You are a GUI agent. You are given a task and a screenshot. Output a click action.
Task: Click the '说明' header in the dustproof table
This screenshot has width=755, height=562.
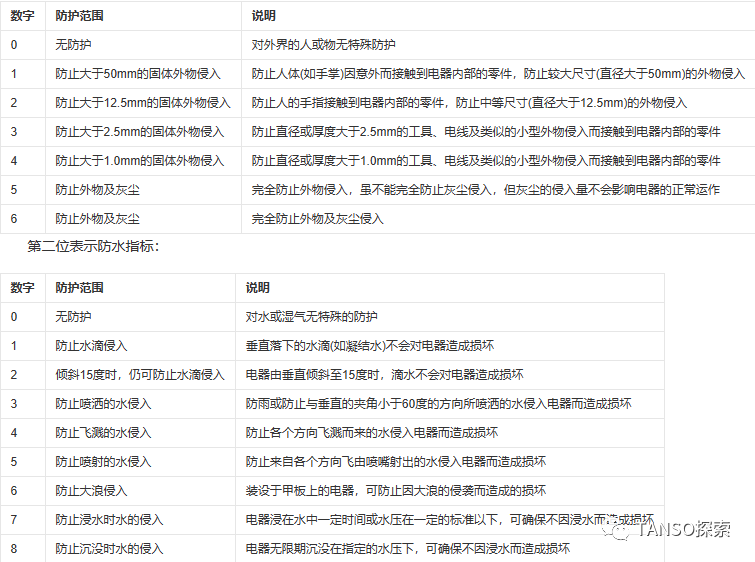pyautogui.click(x=263, y=16)
